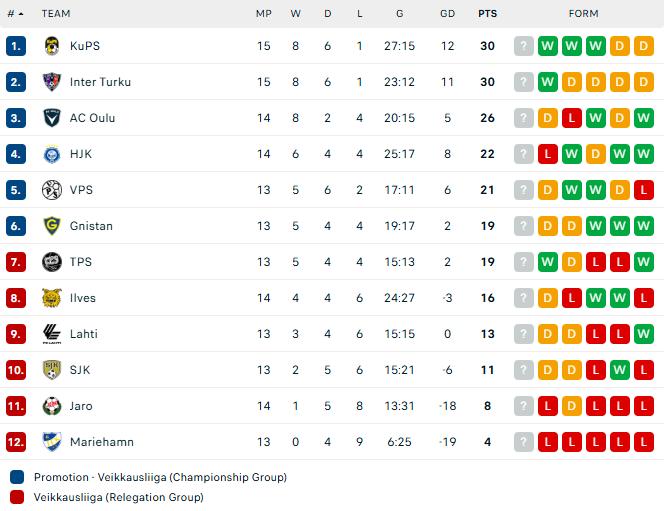
Task: Click KuPS upcoming match question mark badge
Action: pyautogui.click(x=524, y=46)
